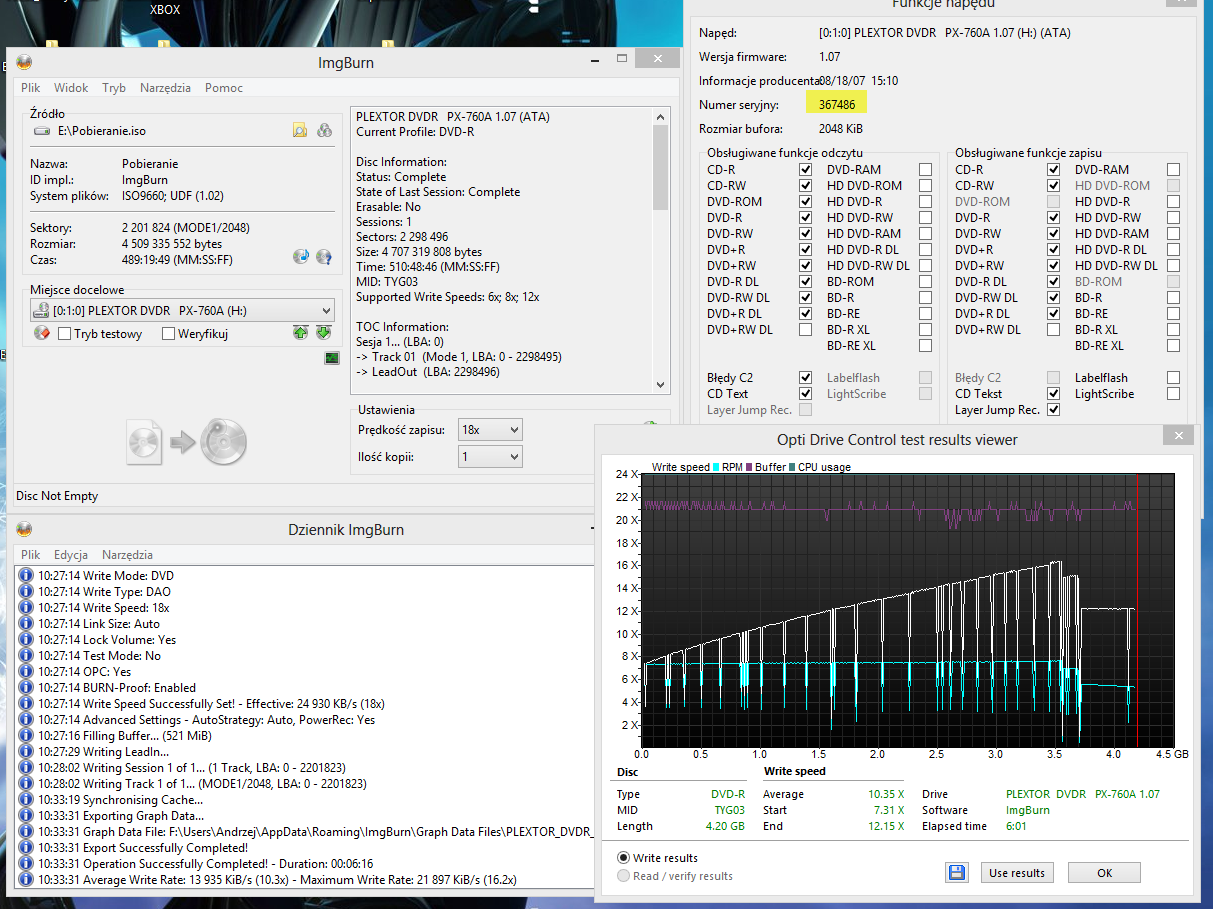
Task: Click the Use results button
Action: [1017, 873]
